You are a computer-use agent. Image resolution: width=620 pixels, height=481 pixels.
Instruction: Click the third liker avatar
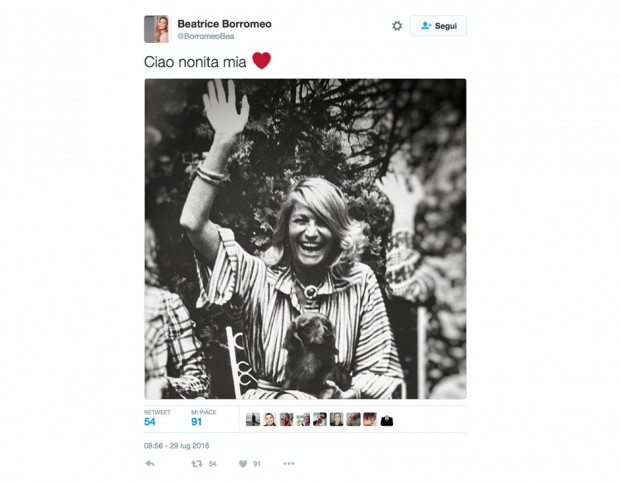coord(287,419)
